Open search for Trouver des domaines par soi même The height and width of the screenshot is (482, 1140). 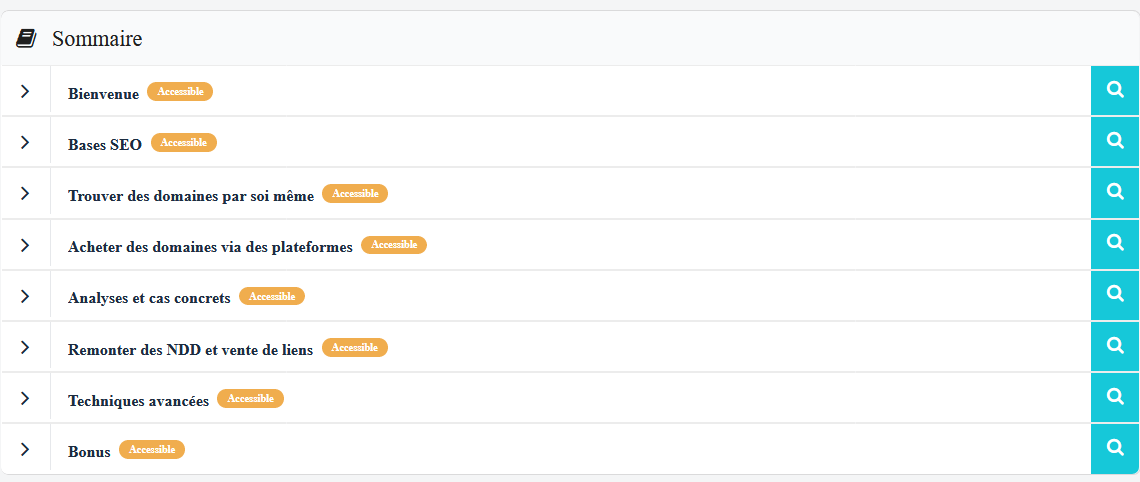tap(1115, 192)
